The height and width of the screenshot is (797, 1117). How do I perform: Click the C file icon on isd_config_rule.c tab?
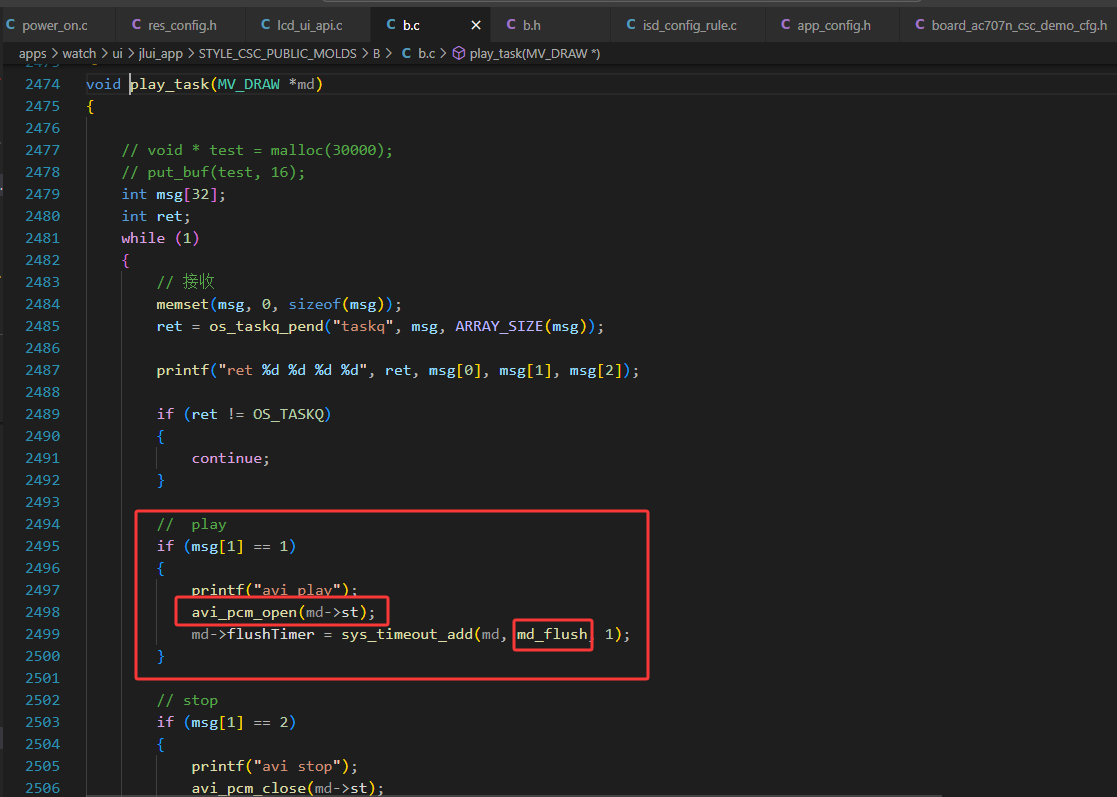click(x=631, y=25)
